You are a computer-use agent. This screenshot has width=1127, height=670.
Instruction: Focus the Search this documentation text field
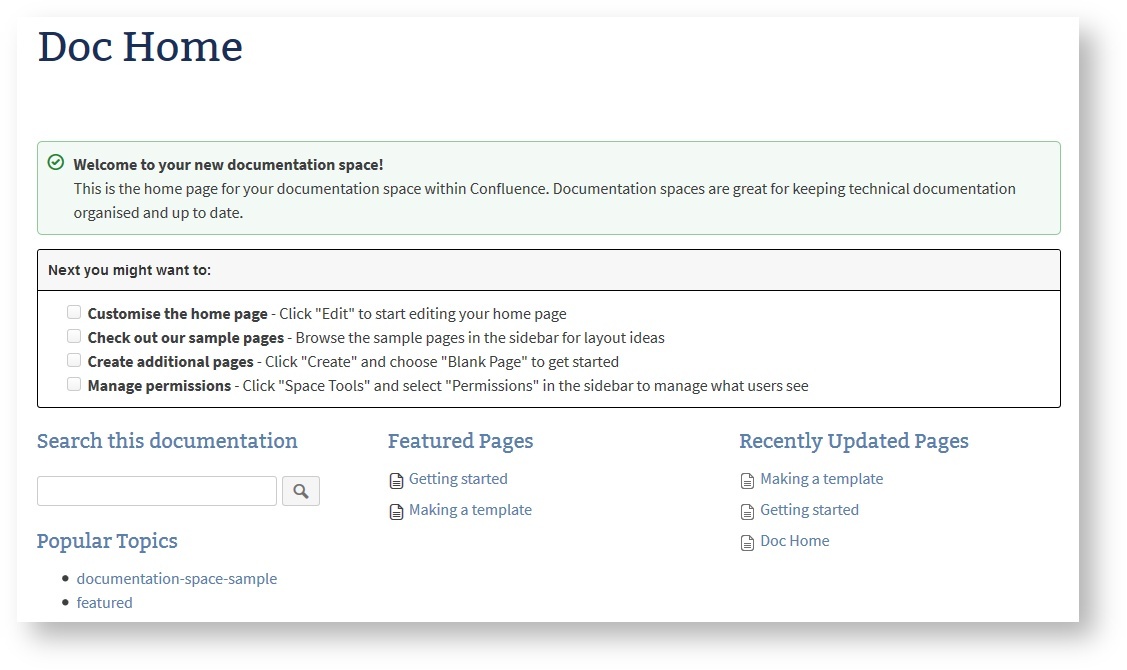(x=157, y=491)
